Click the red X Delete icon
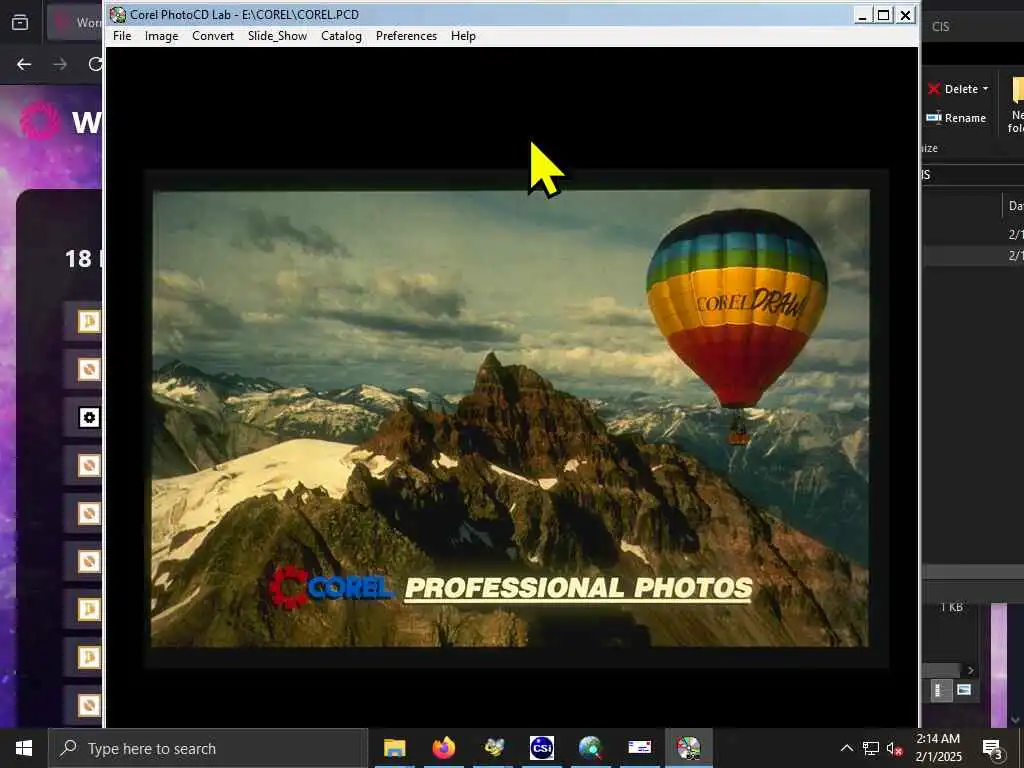This screenshot has height=768, width=1024. tap(935, 89)
